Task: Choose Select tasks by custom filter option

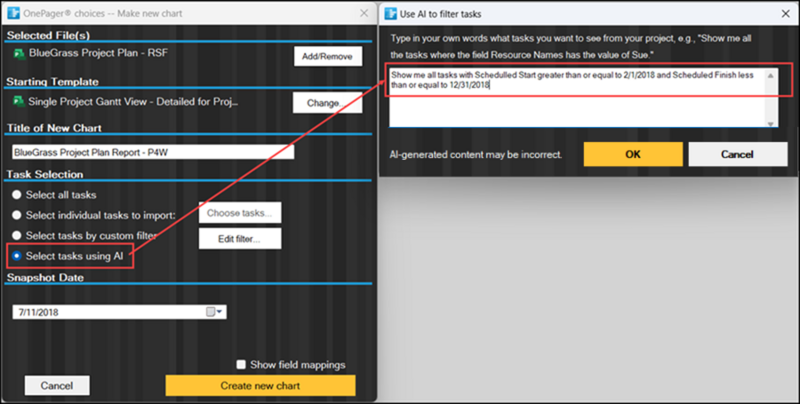Action: click(17, 236)
